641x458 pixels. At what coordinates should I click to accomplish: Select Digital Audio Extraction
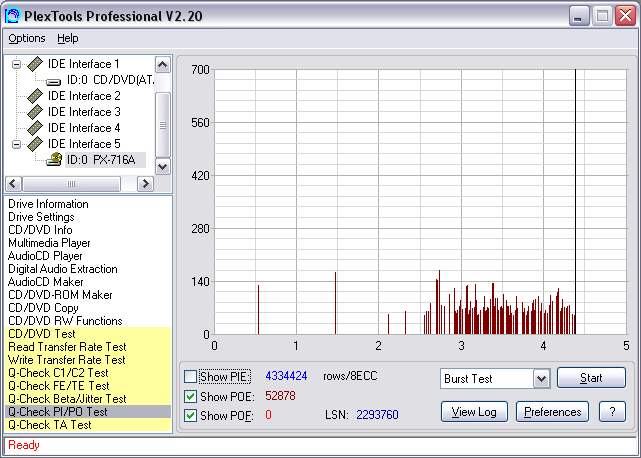[x=63, y=269]
